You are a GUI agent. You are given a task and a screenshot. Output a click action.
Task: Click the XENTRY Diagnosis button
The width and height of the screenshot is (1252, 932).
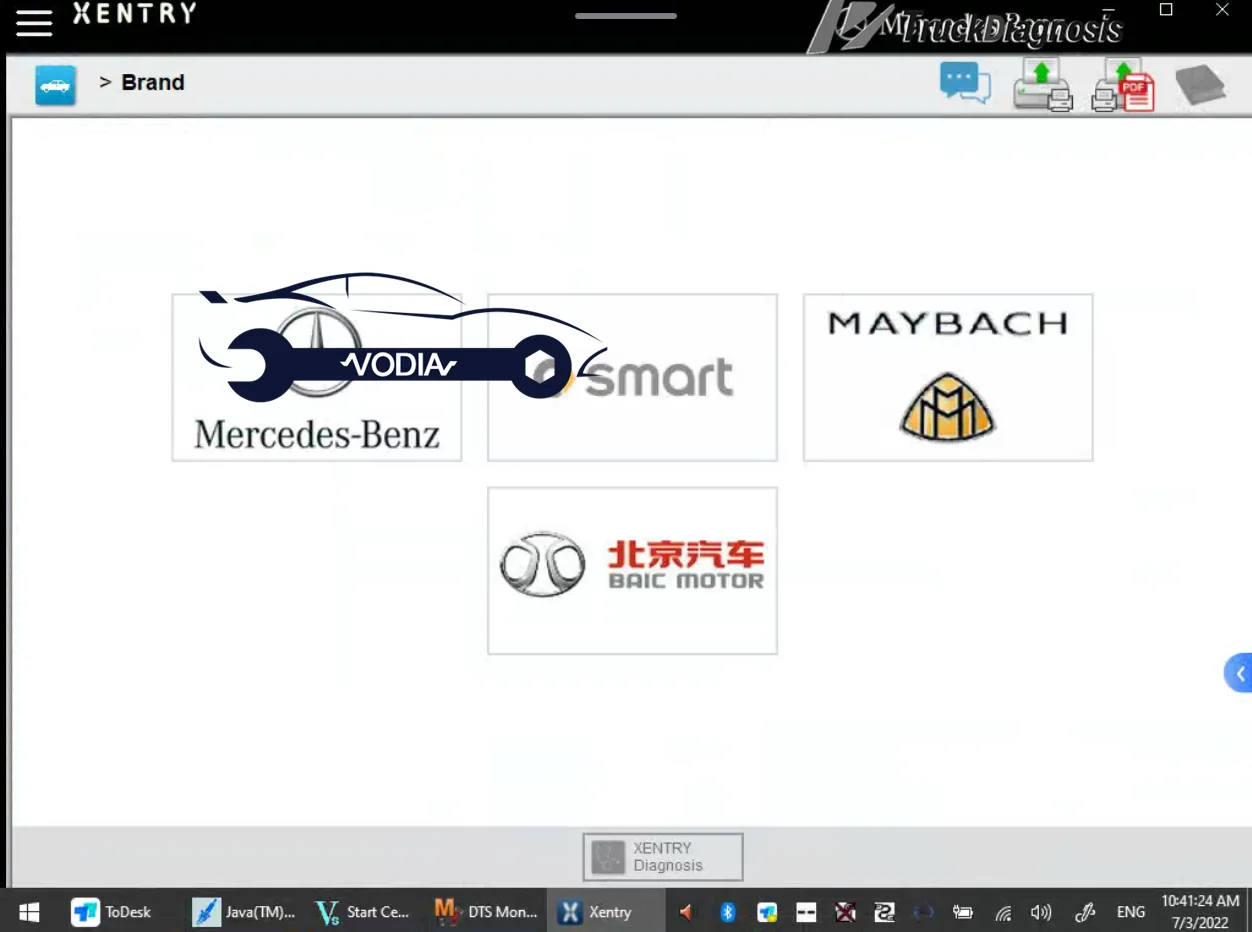663,857
